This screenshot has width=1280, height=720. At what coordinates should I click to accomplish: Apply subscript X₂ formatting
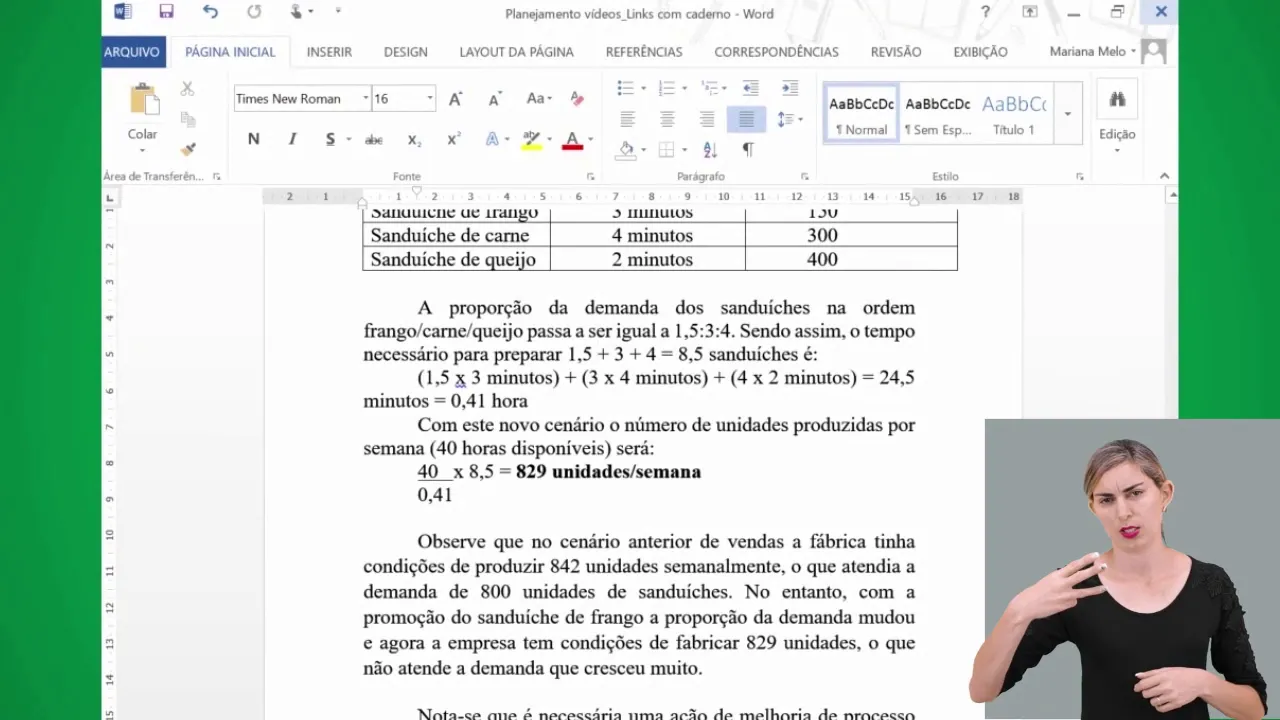coord(414,140)
